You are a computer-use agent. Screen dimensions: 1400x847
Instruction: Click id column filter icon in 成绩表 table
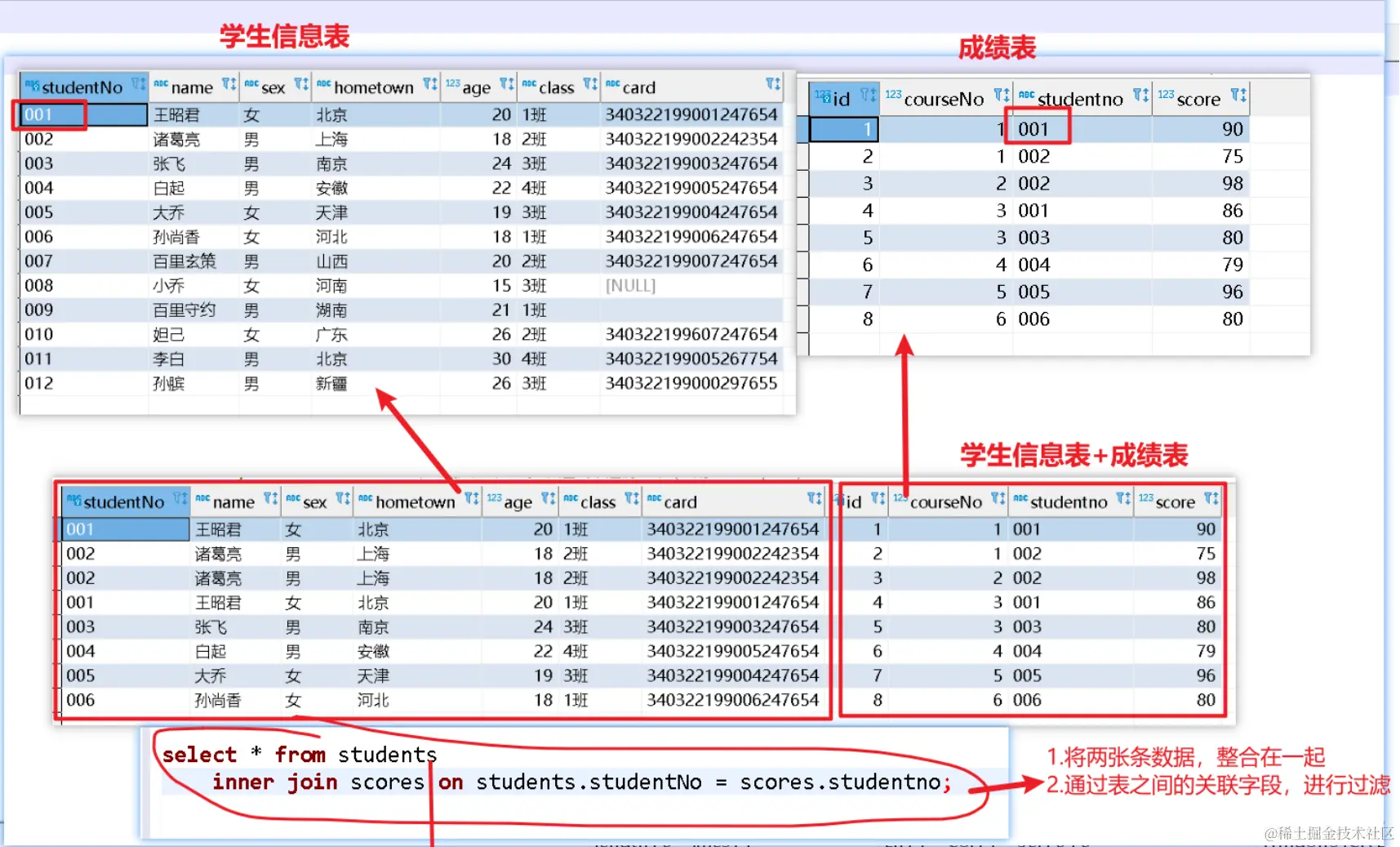(868, 95)
